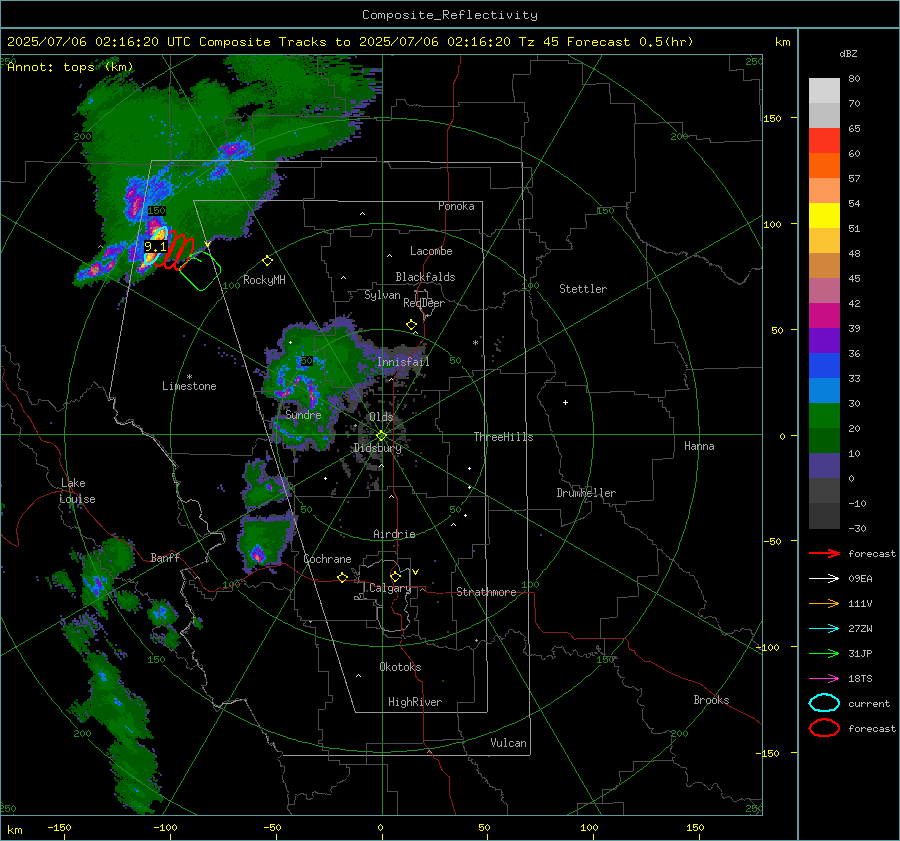Screen dimensions: 900x841
Task: Click the yellow radar site marker above Didsbury
Action: click(381, 436)
